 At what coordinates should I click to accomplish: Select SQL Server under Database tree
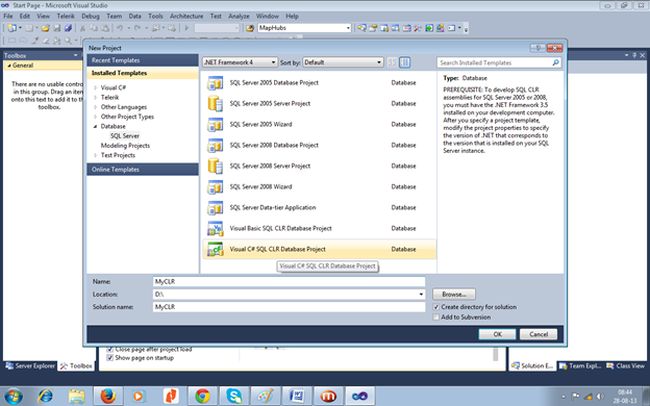coord(125,136)
